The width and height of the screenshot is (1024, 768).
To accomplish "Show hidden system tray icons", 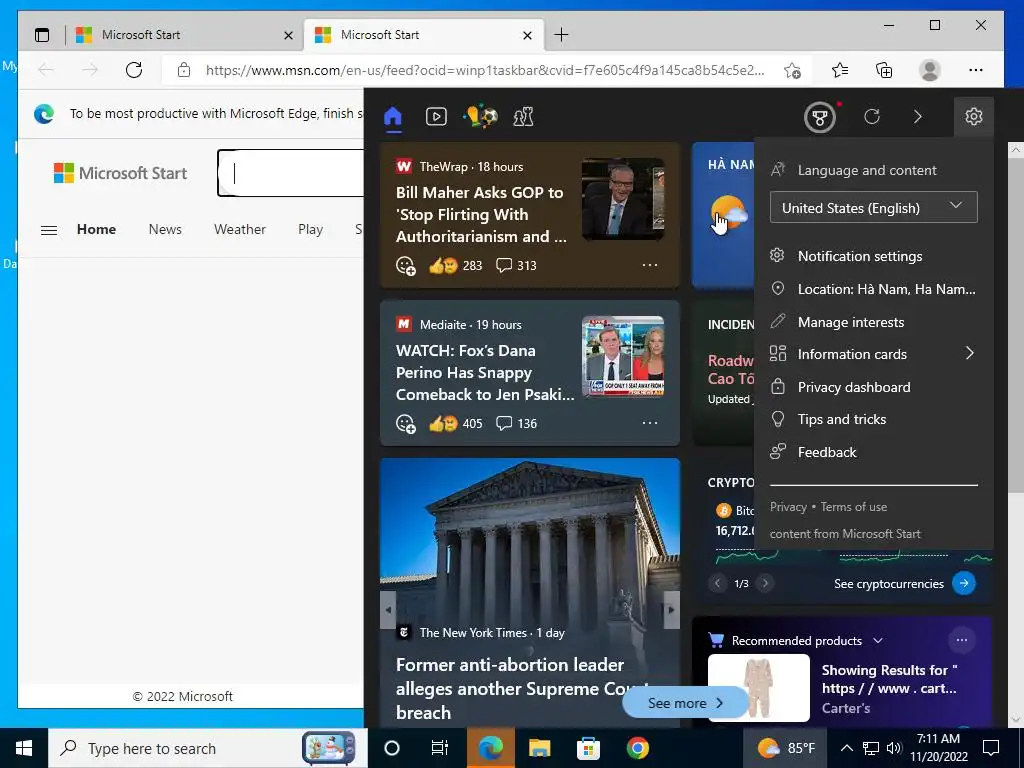I will point(846,748).
